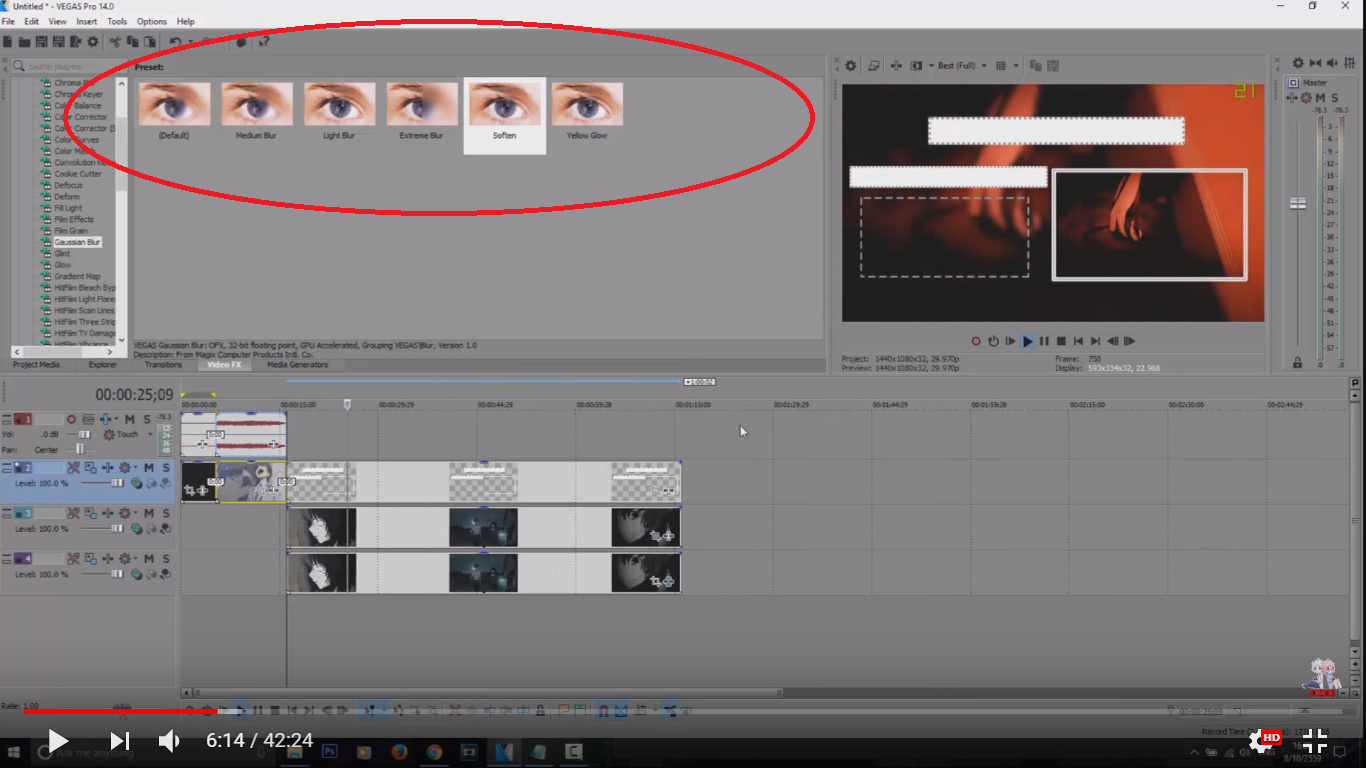This screenshot has height=768, width=1366.
Task: Open a project via the folder icon
Action: tap(24, 42)
